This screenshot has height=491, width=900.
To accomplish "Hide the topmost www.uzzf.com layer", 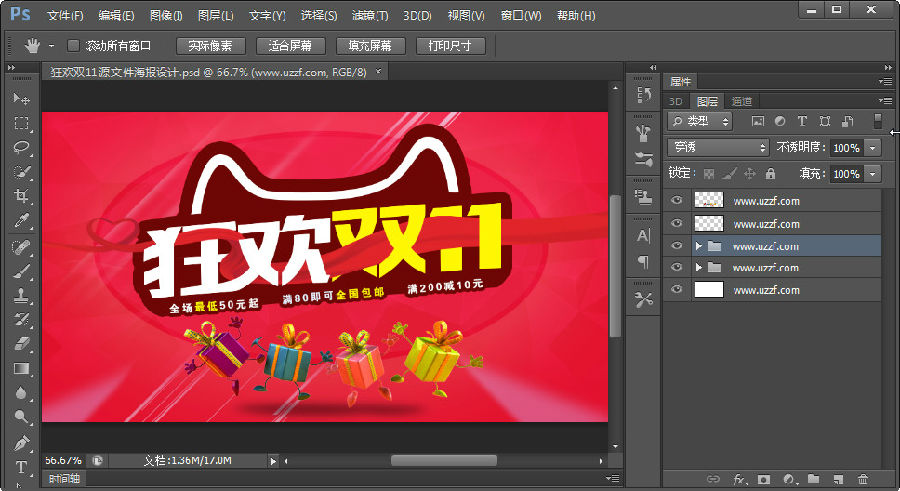I will pos(677,200).
